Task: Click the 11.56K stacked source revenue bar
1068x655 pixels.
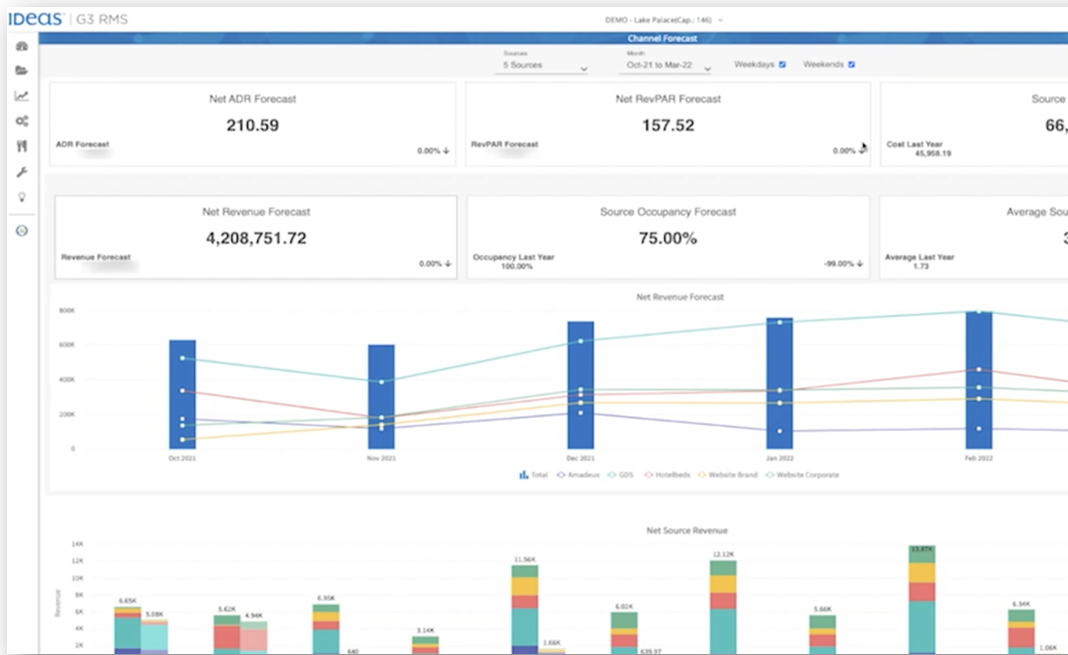Action: point(524,609)
